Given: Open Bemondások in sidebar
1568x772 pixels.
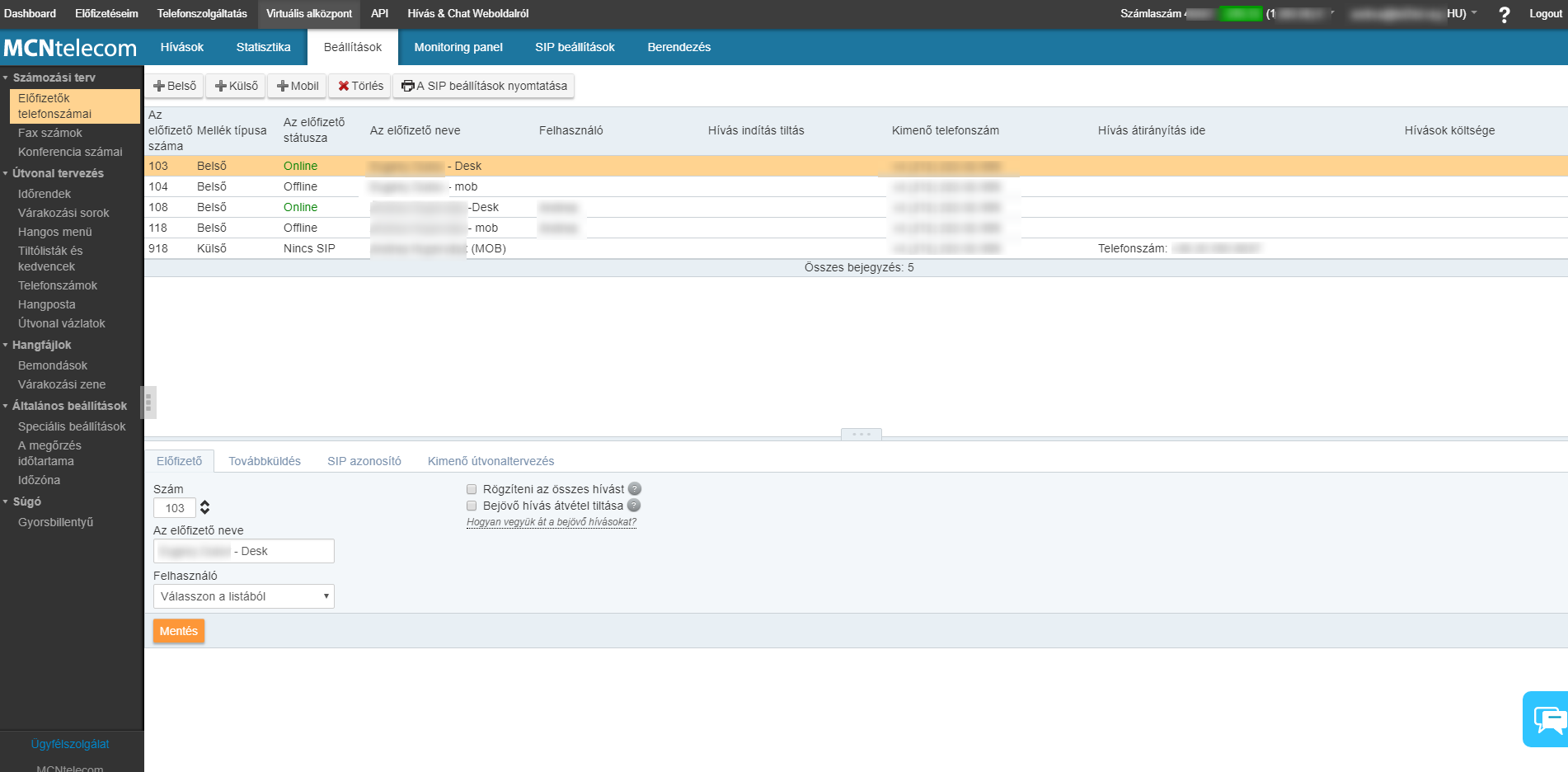Looking at the screenshot, I should point(53,365).
